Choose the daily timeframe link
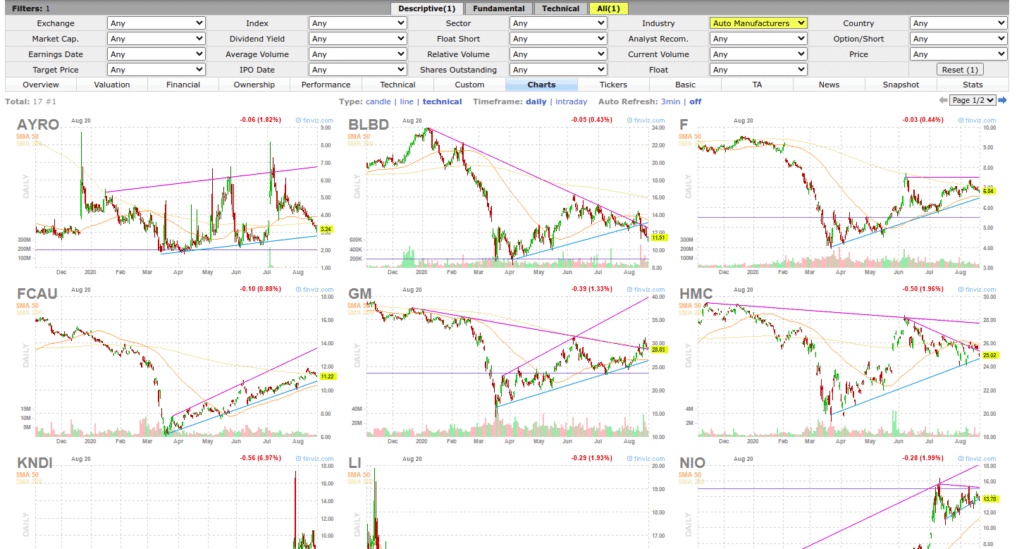The height and width of the screenshot is (549, 1024). click(x=536, y=102)
